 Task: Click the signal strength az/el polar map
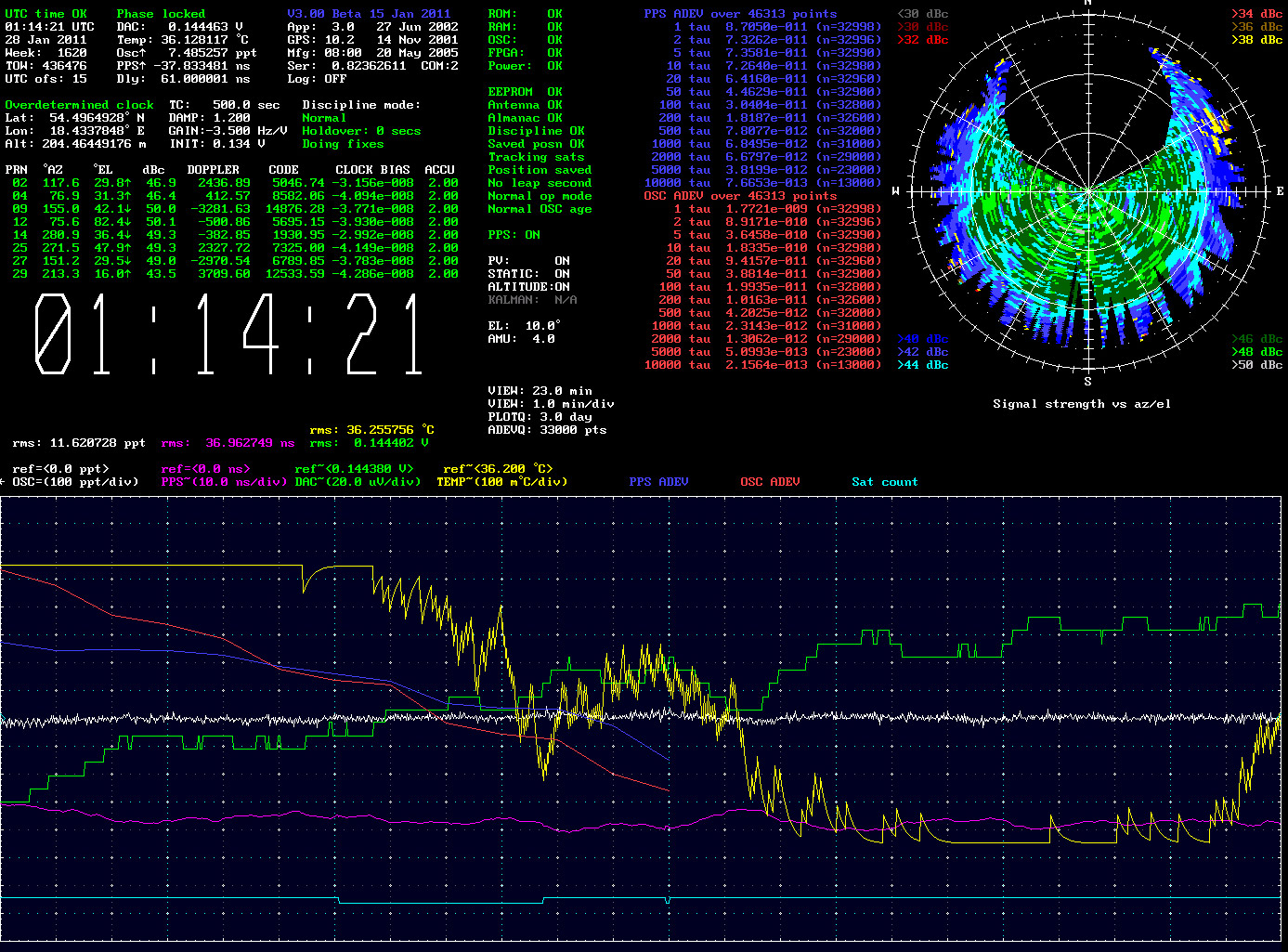[x=1087, y=192]
